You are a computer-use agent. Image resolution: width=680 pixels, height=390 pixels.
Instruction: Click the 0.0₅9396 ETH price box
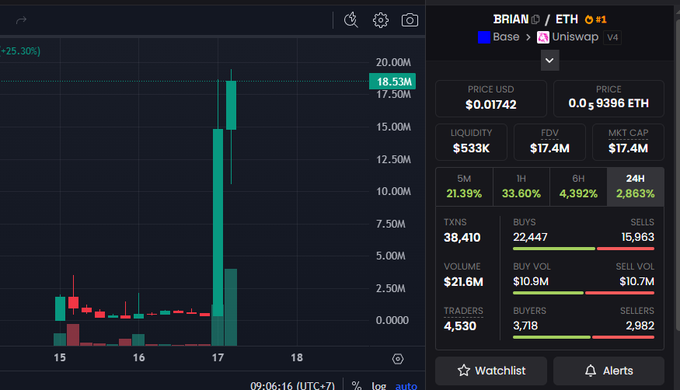coord(608,98)
